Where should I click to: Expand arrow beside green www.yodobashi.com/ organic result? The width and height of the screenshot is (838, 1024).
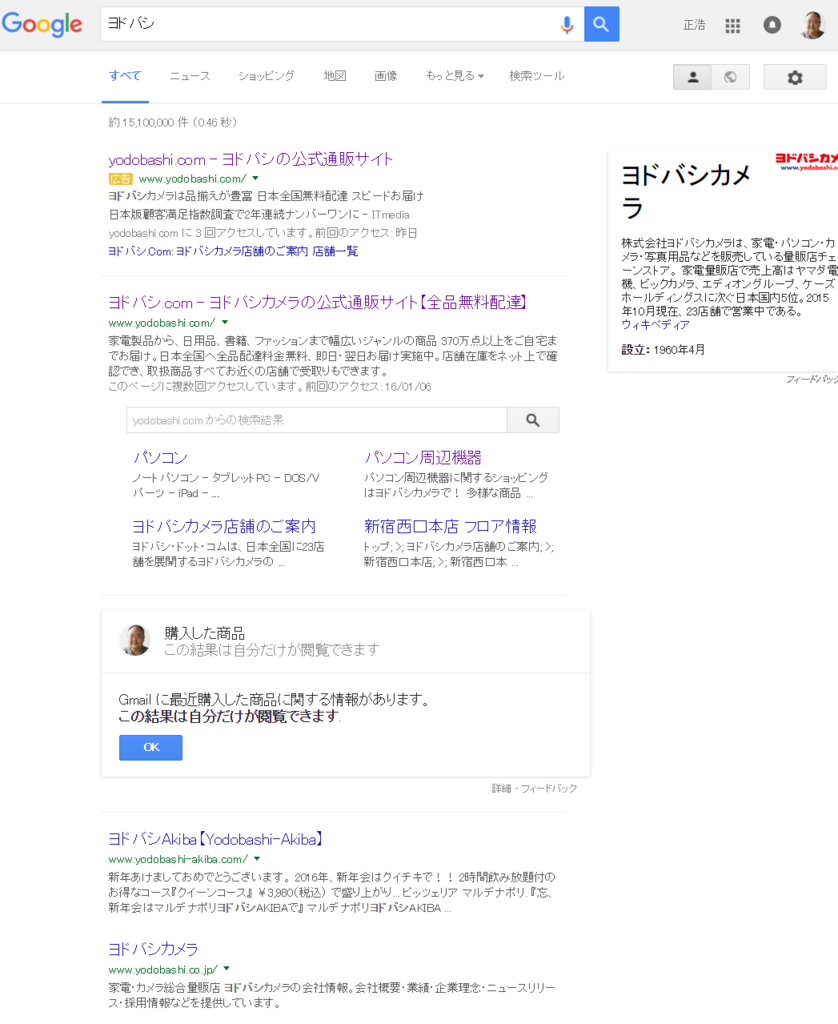tap(225, 322)
